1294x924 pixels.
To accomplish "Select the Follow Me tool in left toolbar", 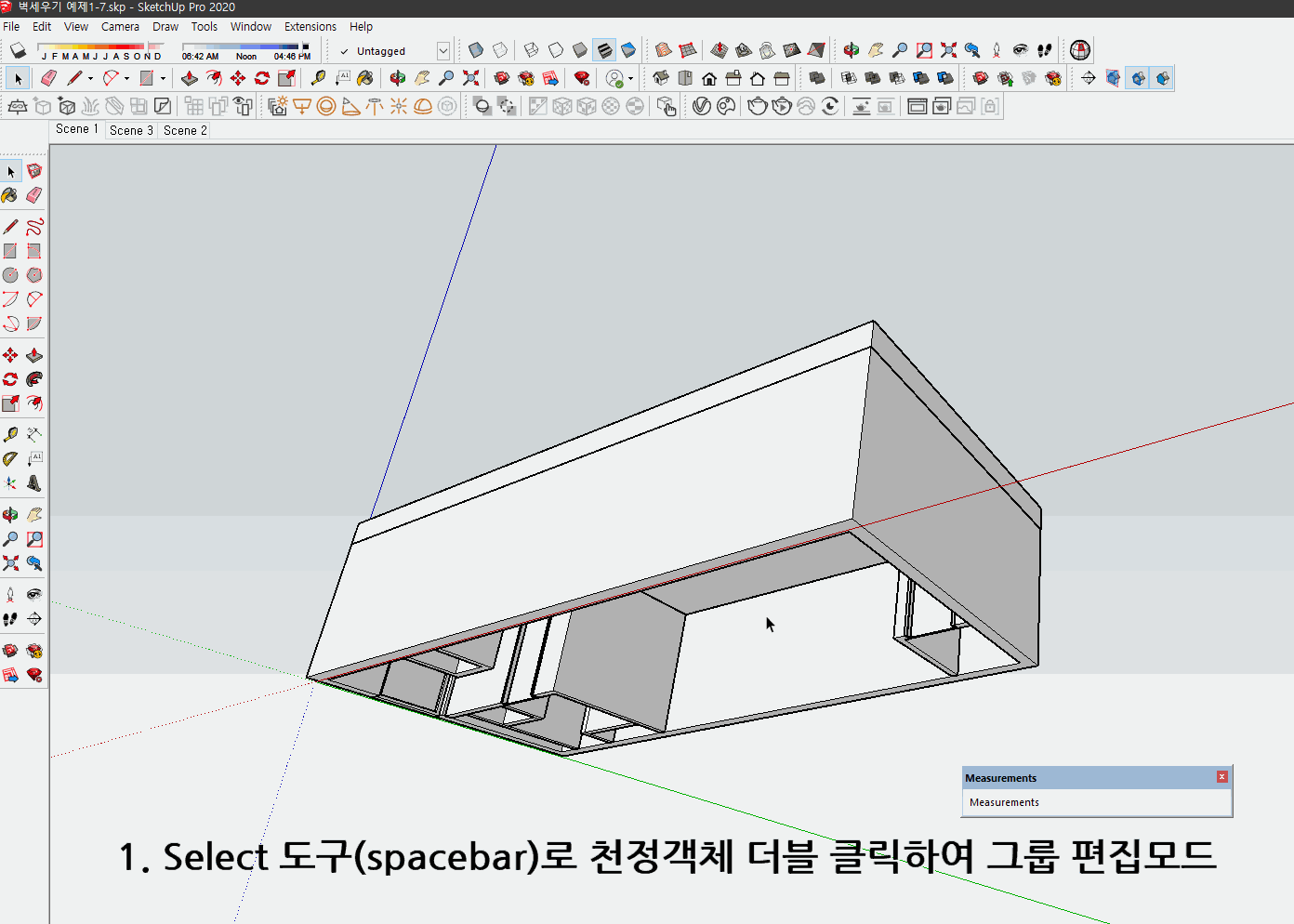I will tap(34, 379).
